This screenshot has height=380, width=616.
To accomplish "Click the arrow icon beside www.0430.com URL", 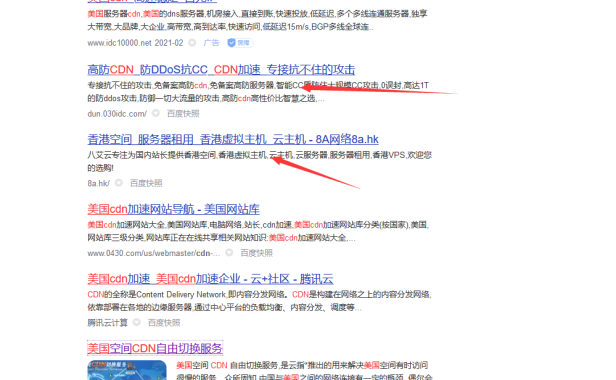I will 229,253.
